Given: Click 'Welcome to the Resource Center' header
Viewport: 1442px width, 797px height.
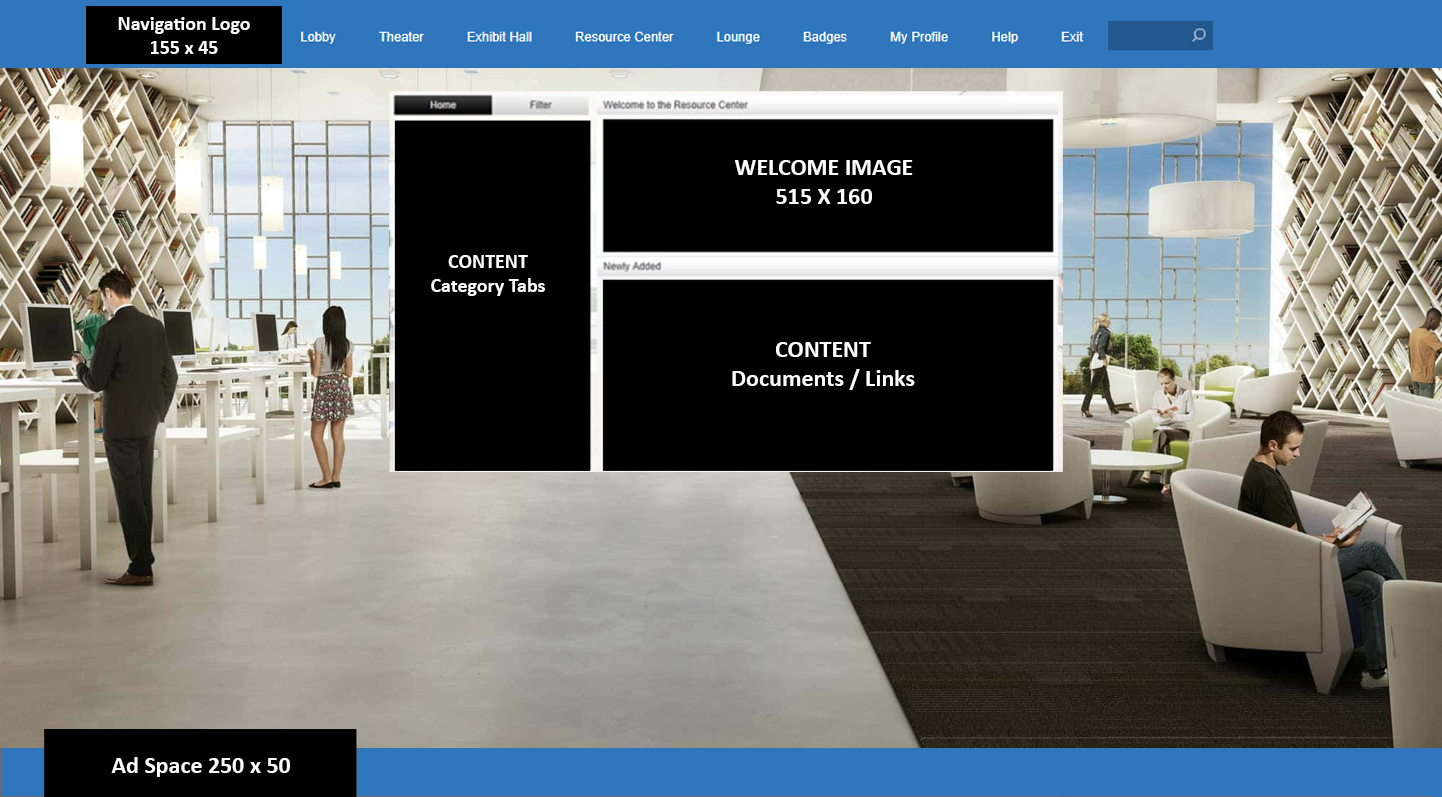Looking at the screenshot, I should pyautogui.click(x=828, y=105).
